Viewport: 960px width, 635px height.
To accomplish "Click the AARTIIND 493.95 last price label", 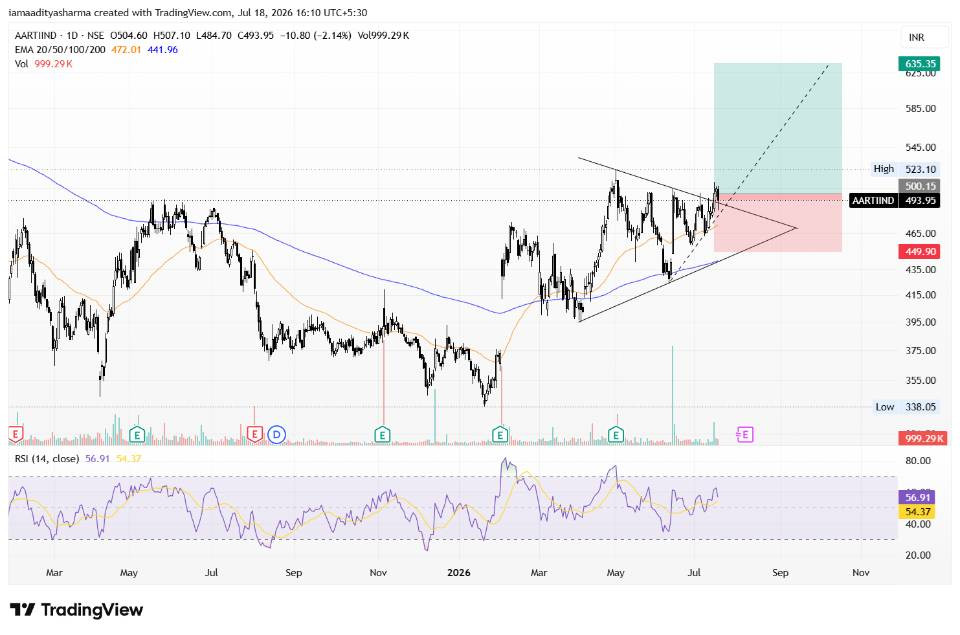I will pyautogui.click(x=895, y=200).
